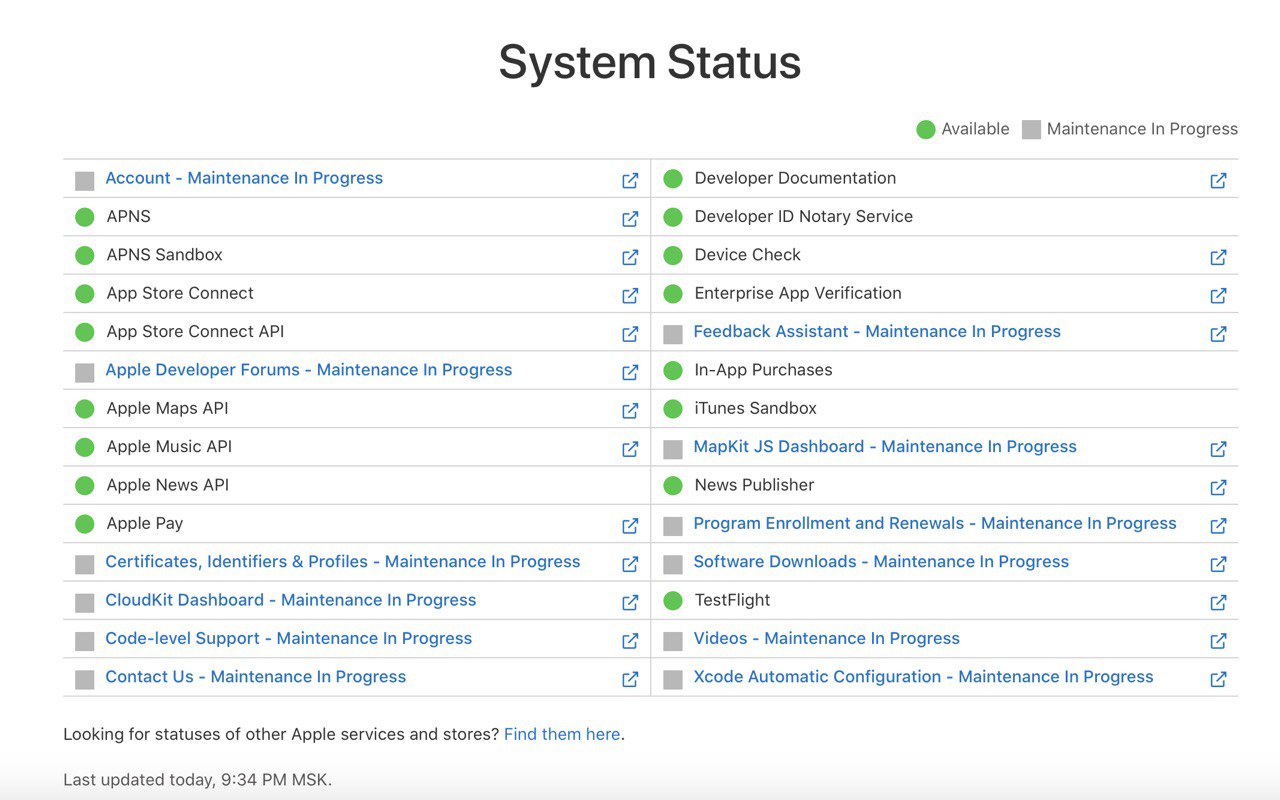Click the gray Maintenance In Progress legend square
The height and width of the screenshot is (800, 1280).
pos(1031,130)
